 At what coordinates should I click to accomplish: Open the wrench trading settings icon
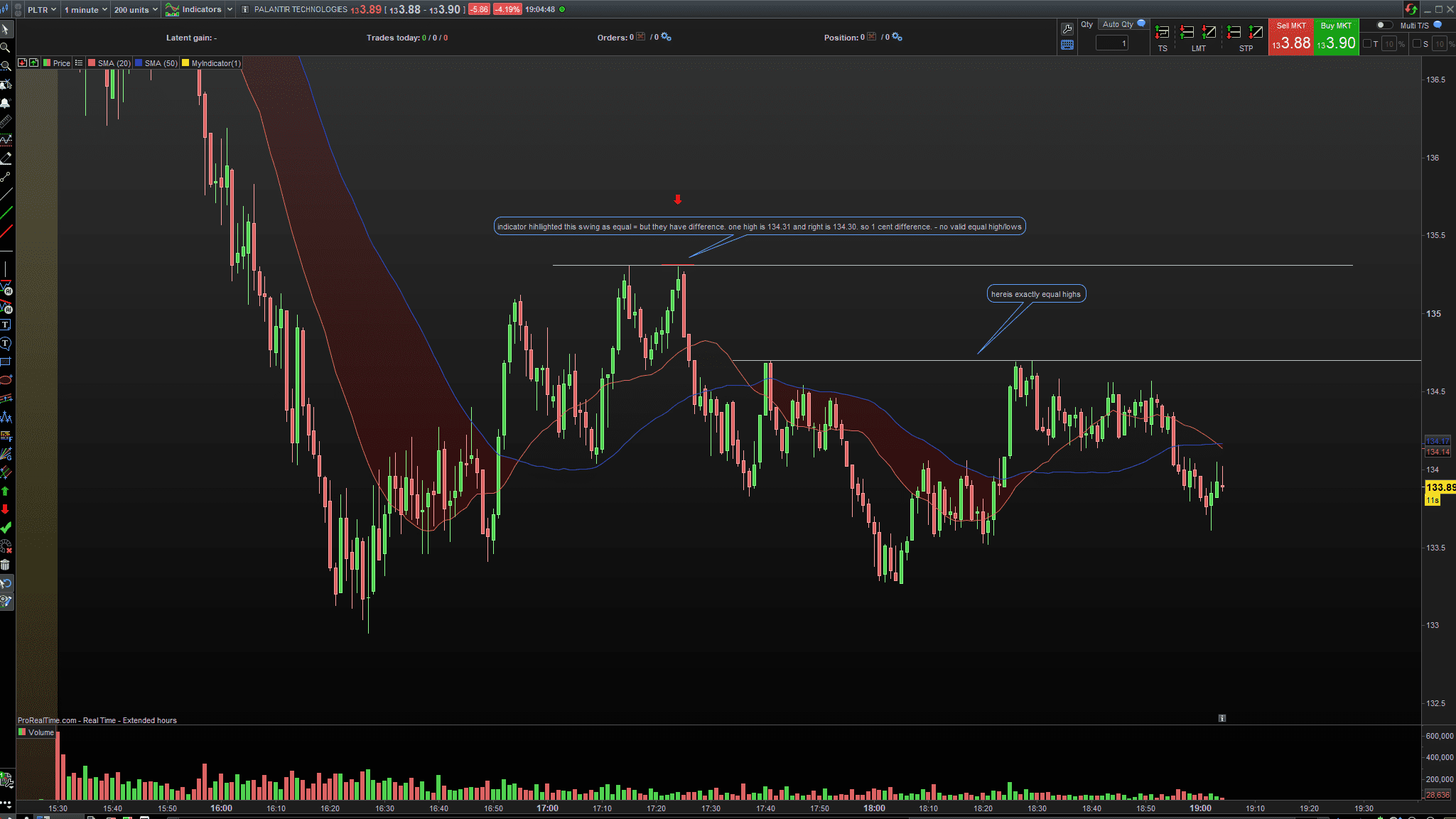(x=1067, y=29)
